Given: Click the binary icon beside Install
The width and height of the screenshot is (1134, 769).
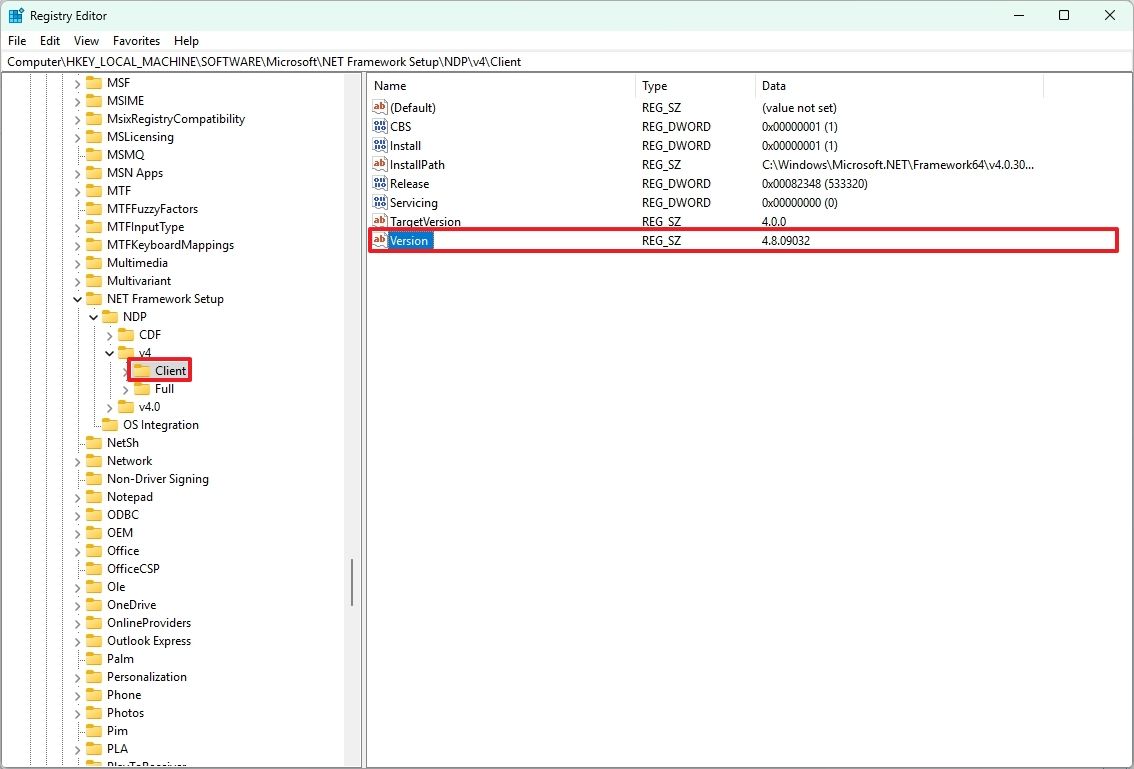Looking at the screenshot, I should coord(379,145).
